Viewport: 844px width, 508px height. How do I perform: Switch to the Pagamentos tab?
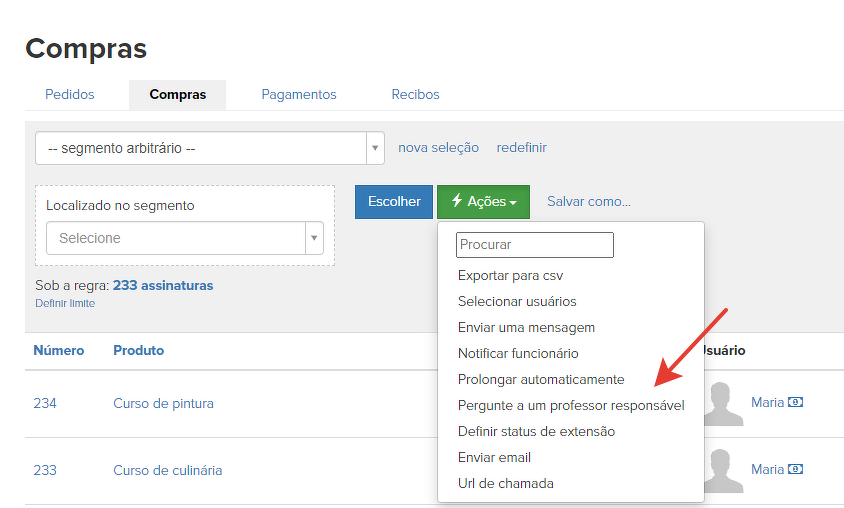[299, 95]
